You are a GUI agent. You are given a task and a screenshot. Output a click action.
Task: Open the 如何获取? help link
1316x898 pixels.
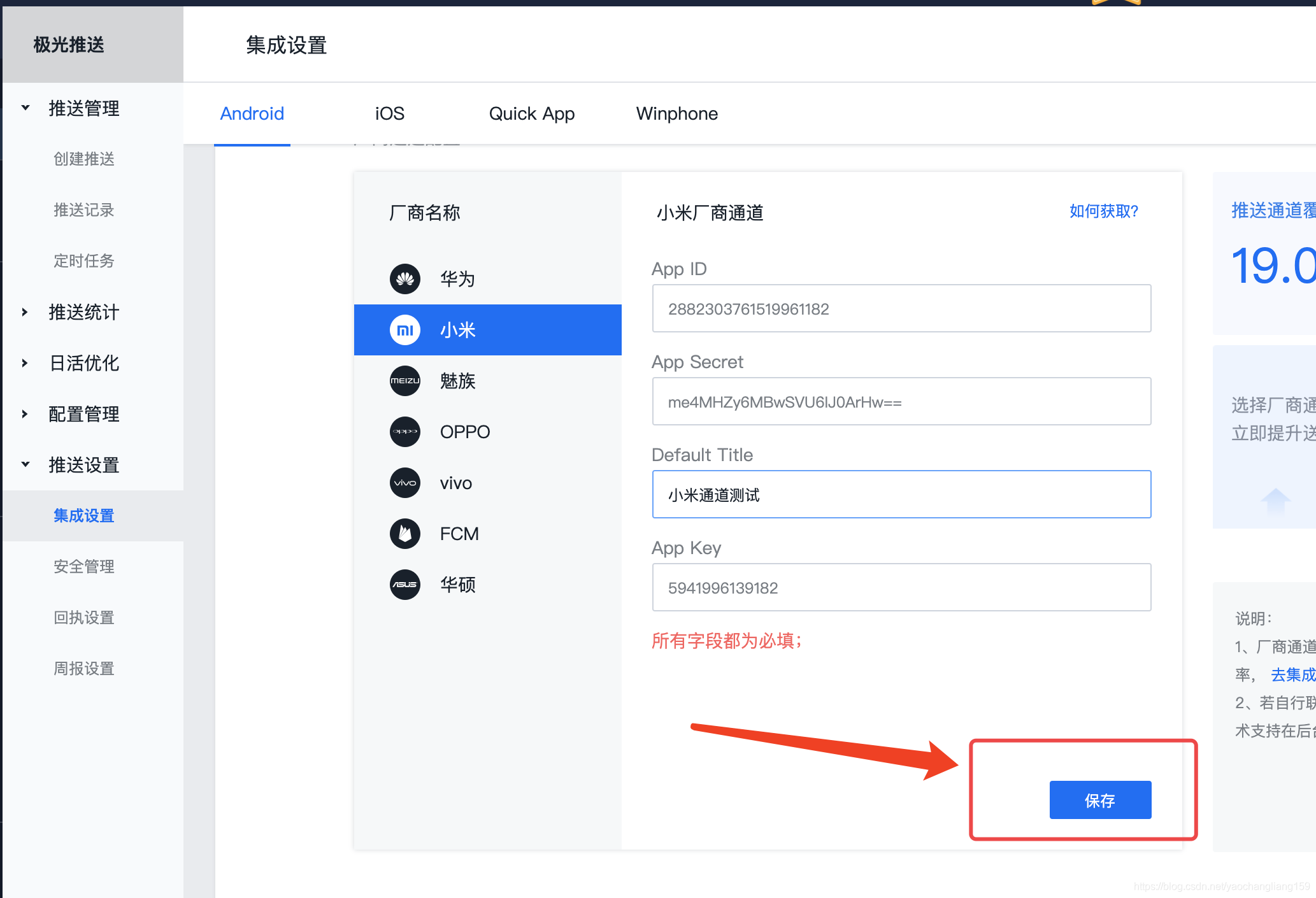1103,211
